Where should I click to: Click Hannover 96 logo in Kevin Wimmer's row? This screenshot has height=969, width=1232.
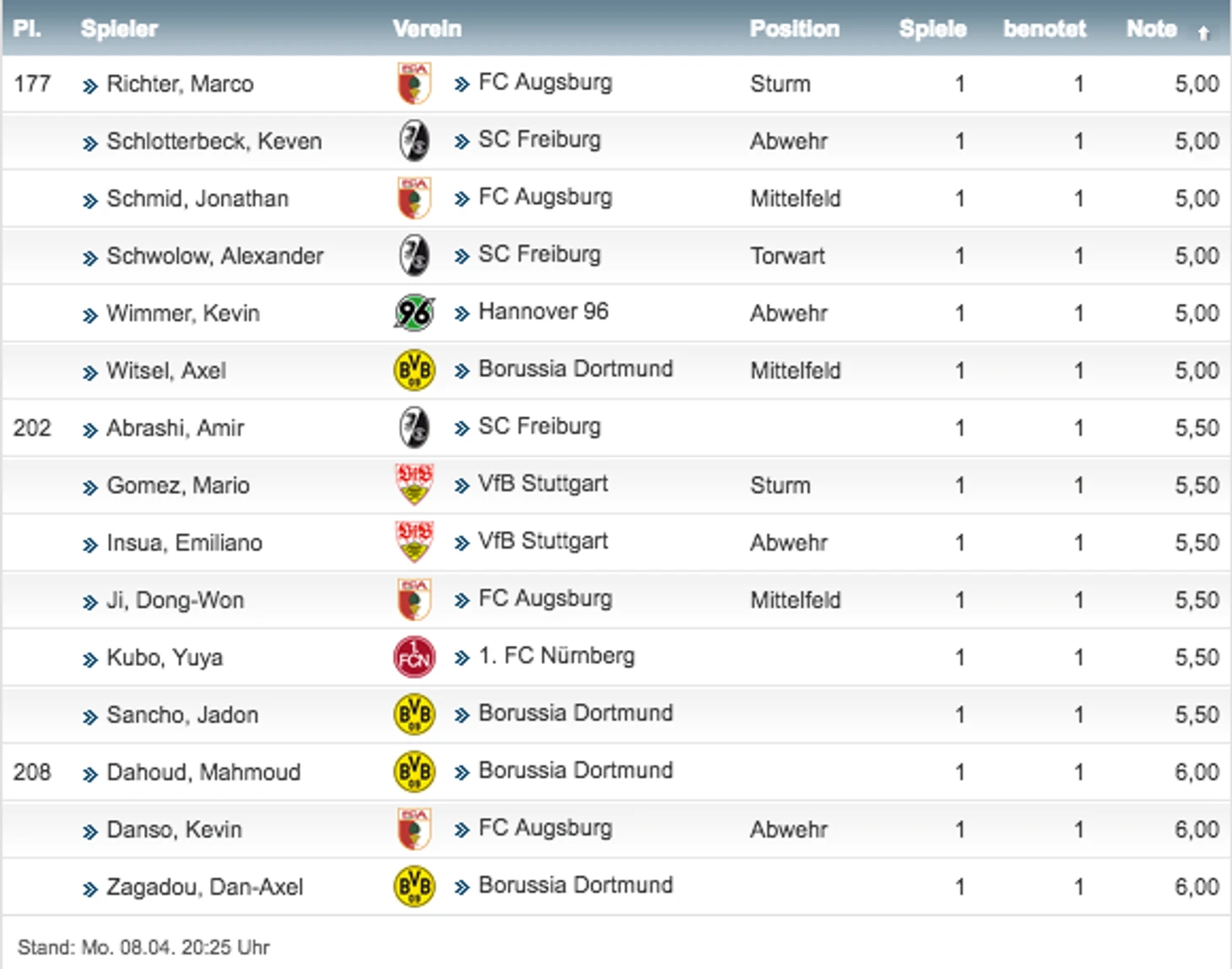coord(414,312)
